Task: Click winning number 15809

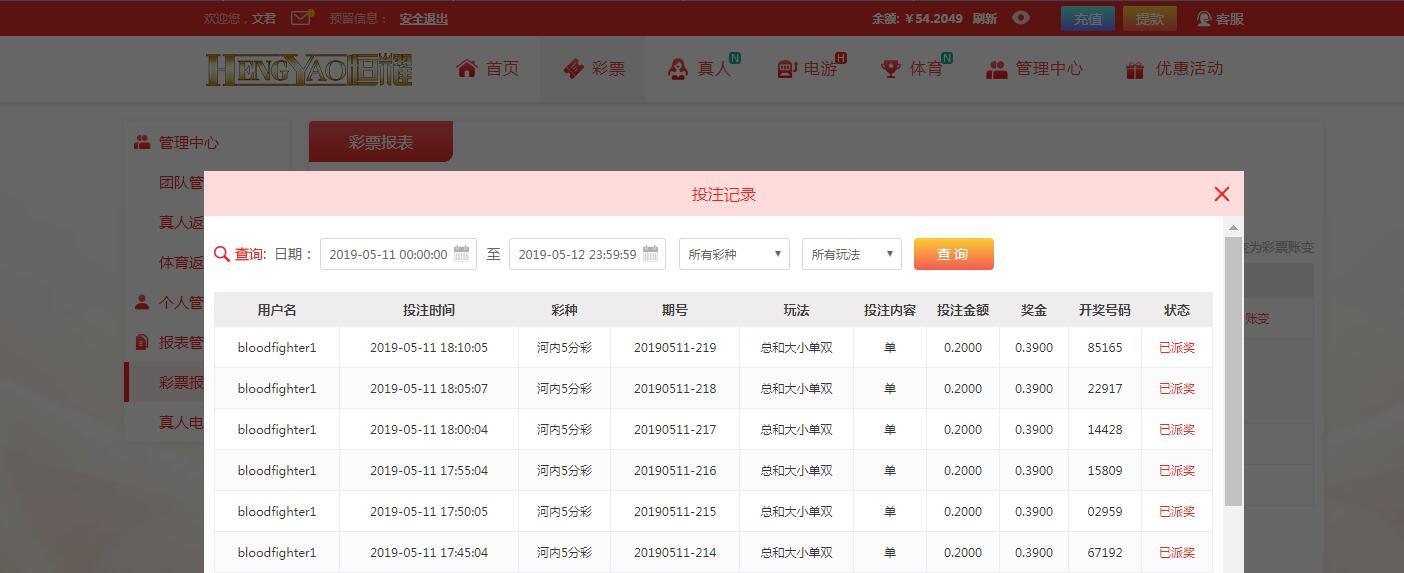Action: tap(1105, 471)
